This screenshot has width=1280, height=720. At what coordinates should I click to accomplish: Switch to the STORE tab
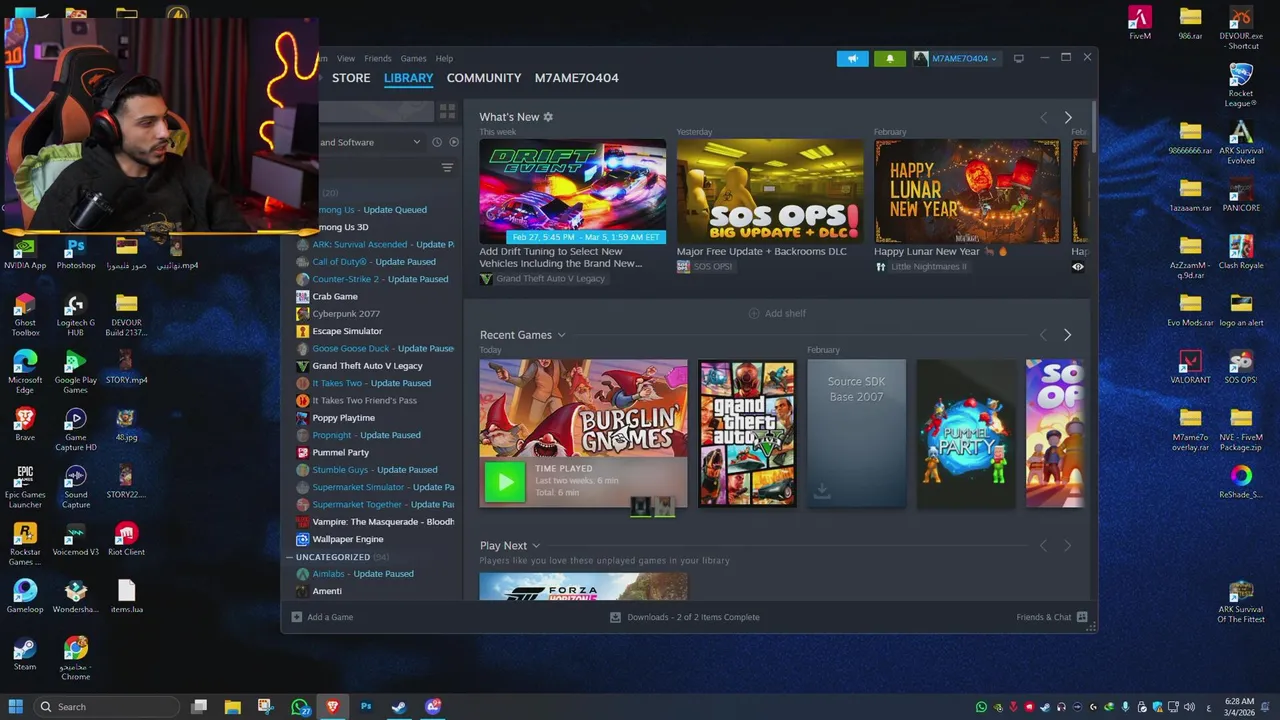[x=351, y=78]
